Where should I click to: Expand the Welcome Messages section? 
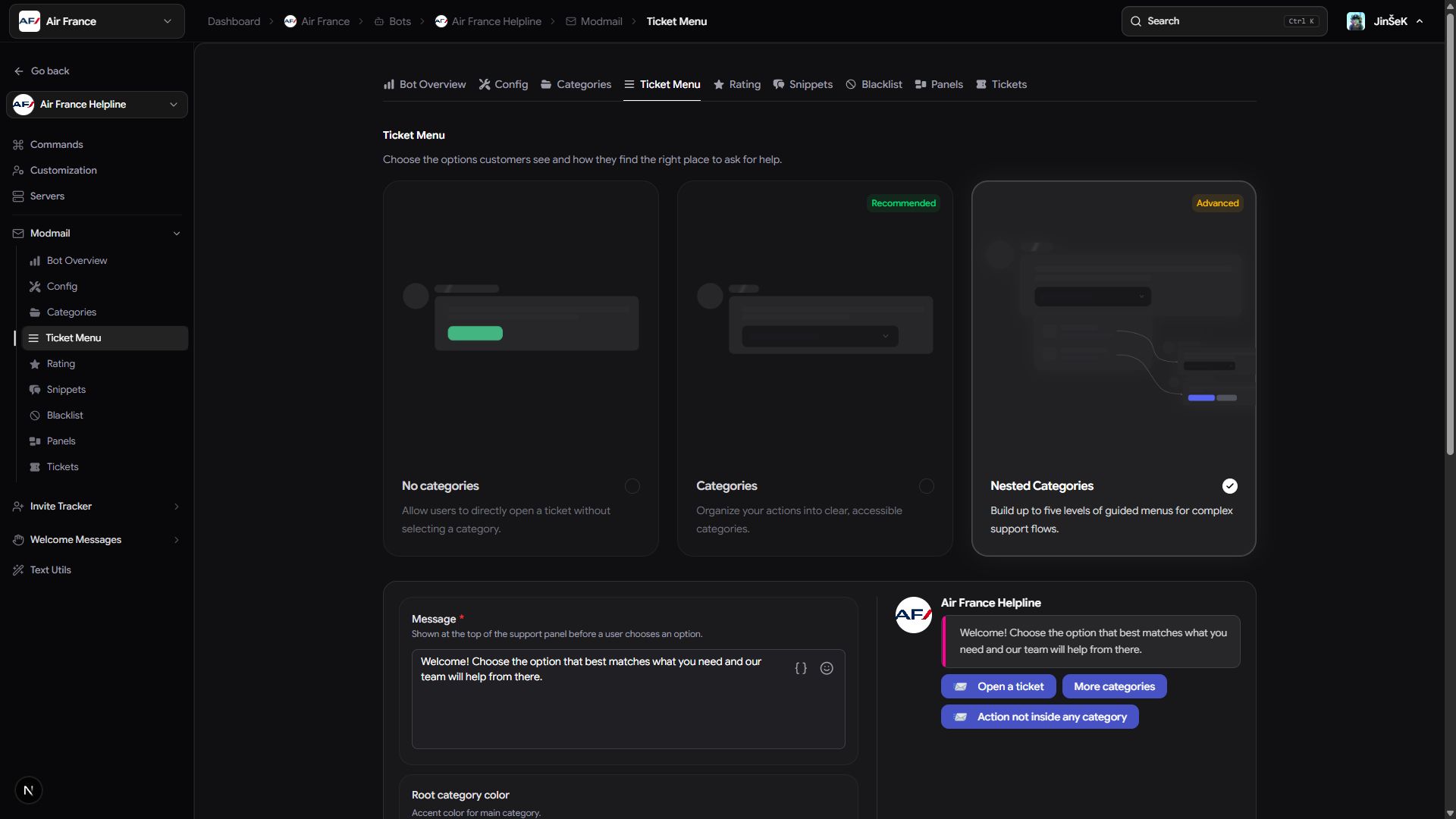(x=177, y=540)
